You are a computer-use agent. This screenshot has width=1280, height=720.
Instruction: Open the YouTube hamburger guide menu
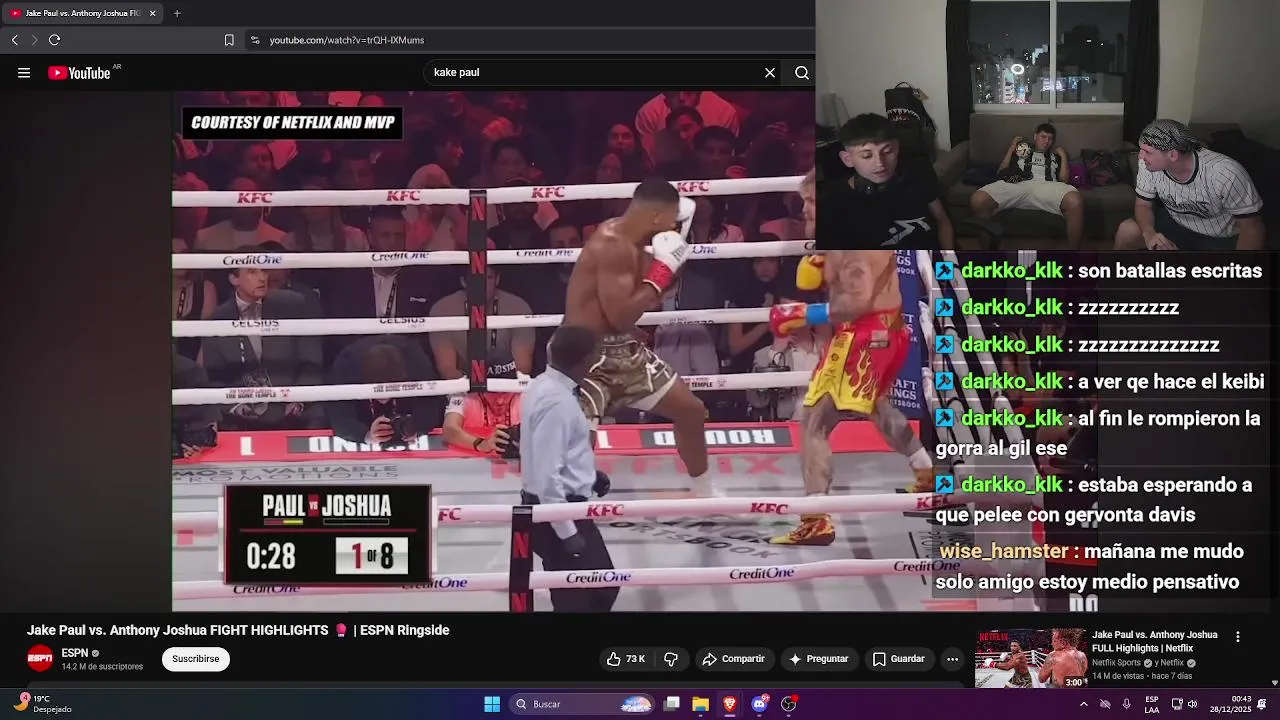click(x=24, y=73)
